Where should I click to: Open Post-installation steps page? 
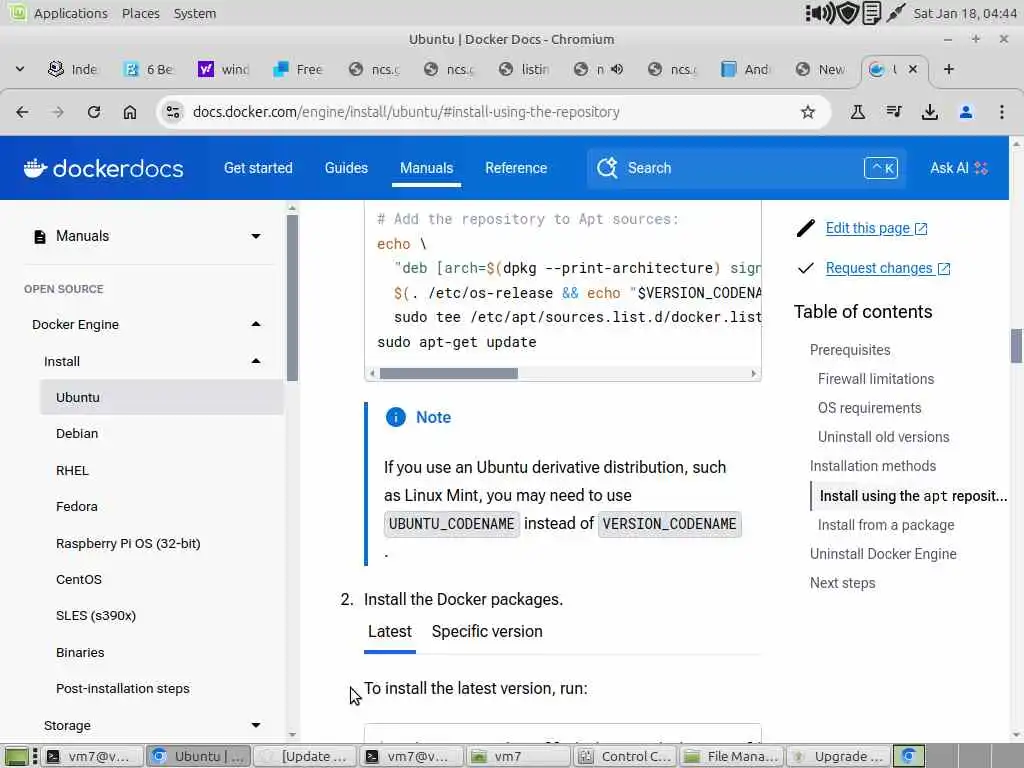(123, 689)
